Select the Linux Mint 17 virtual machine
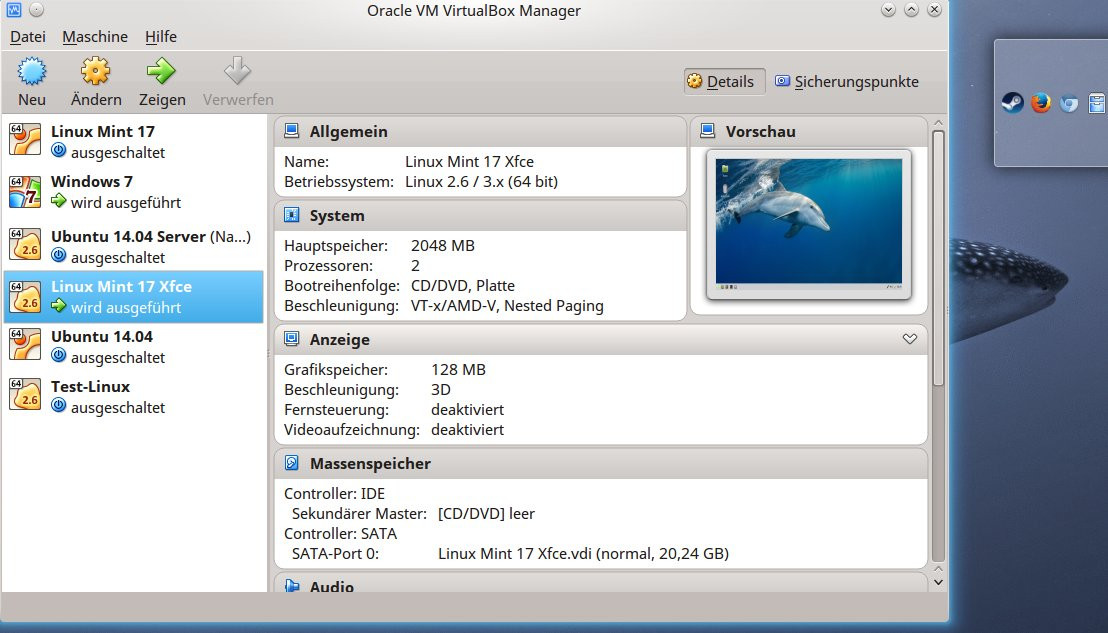The width and height of the screenshot is (1108, 633). (x=134, y=141)
